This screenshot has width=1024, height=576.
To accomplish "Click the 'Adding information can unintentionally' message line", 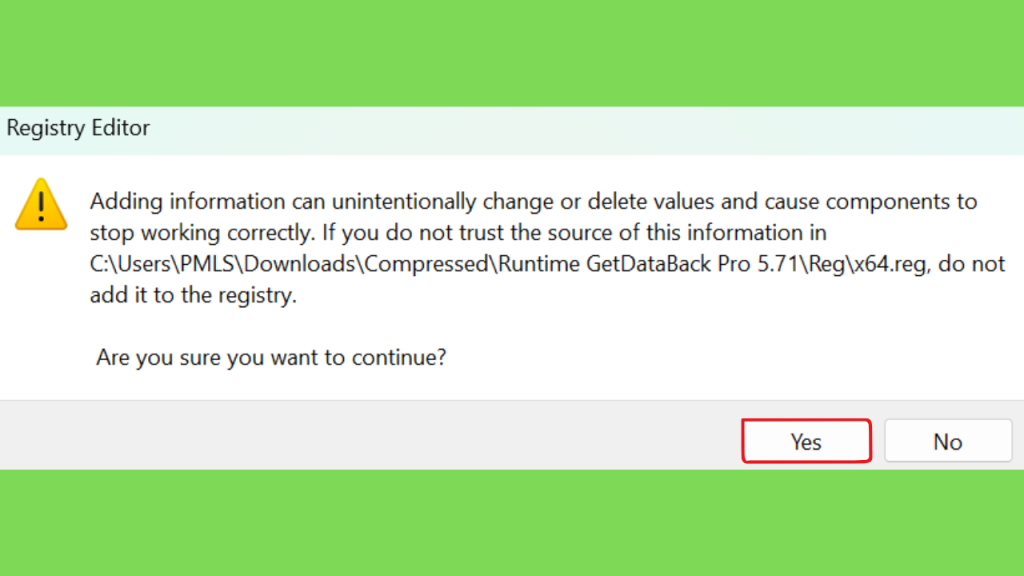I will (x=534, y=201).
